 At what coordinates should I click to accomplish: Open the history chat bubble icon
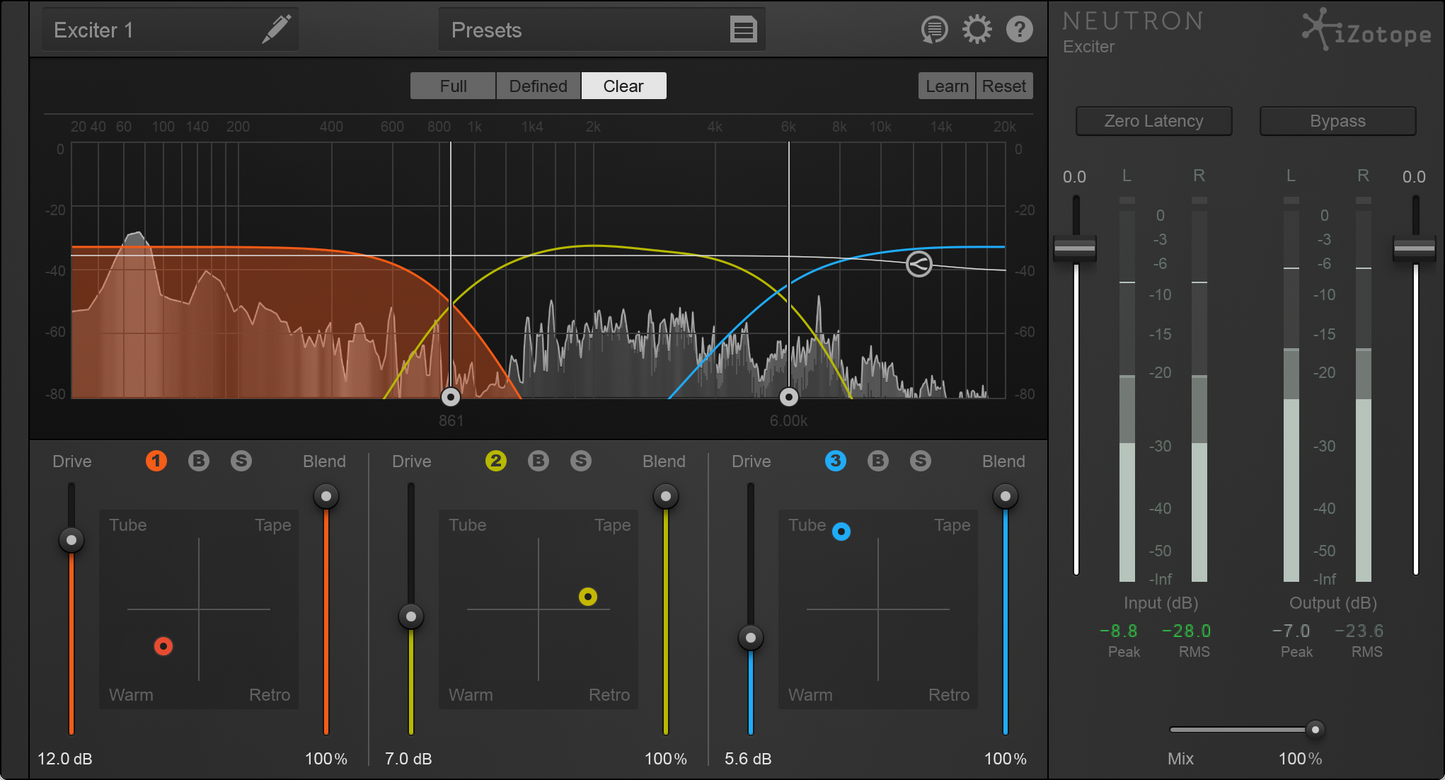pyautogui.click(x=934, y=30)
